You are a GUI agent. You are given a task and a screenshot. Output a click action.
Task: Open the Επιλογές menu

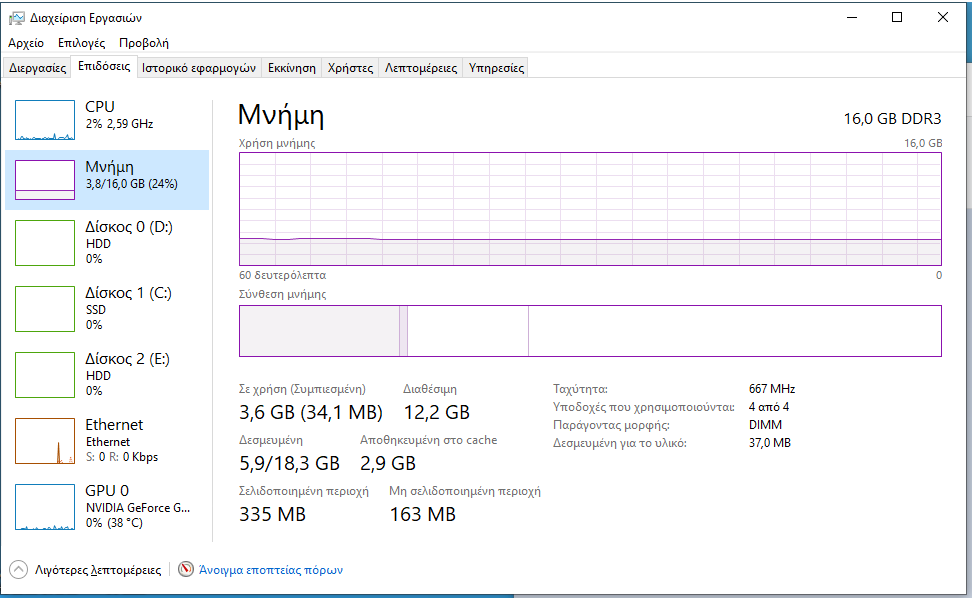click(81, 43)
